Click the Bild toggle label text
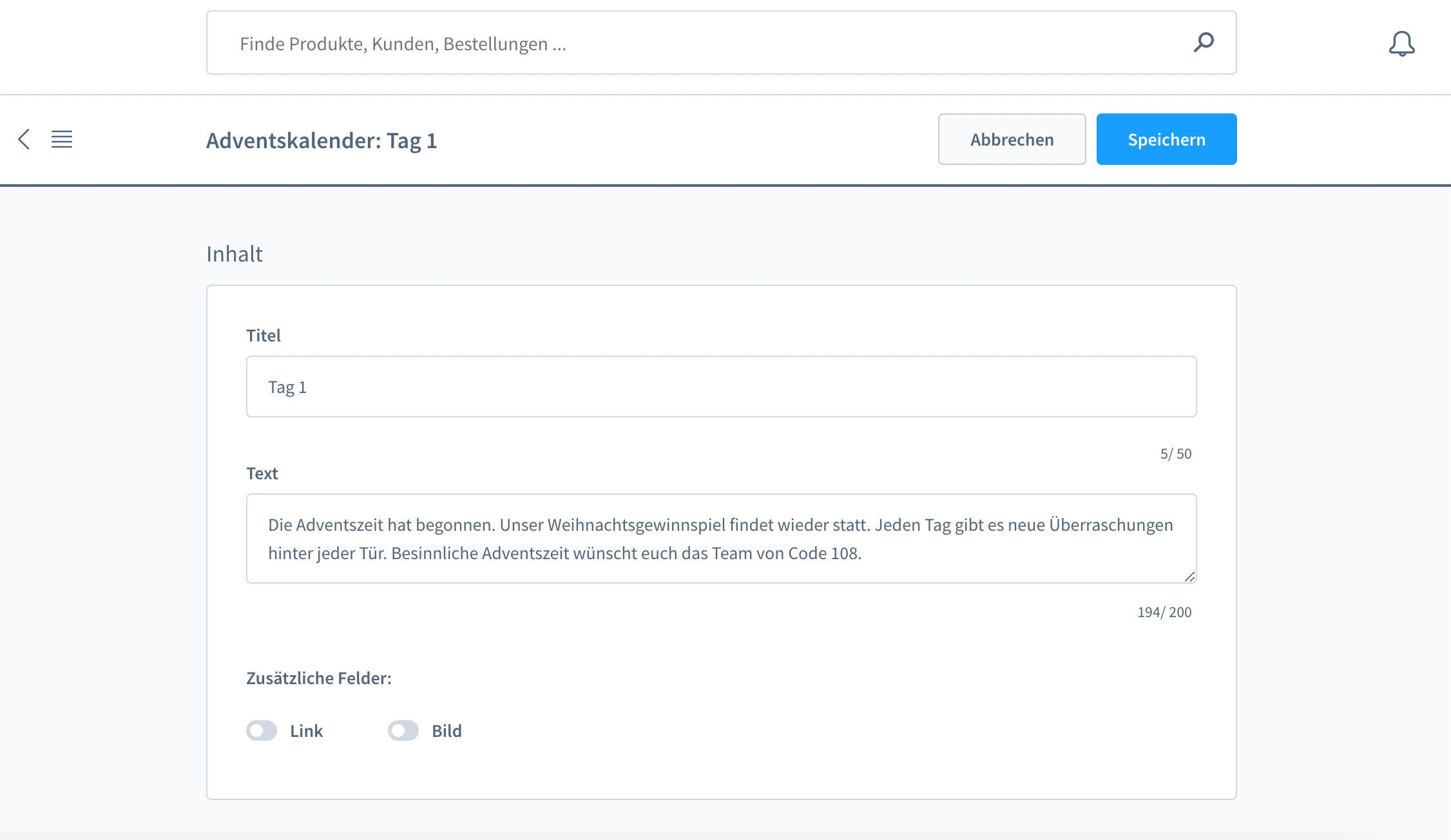 click(x=447, y=731)
